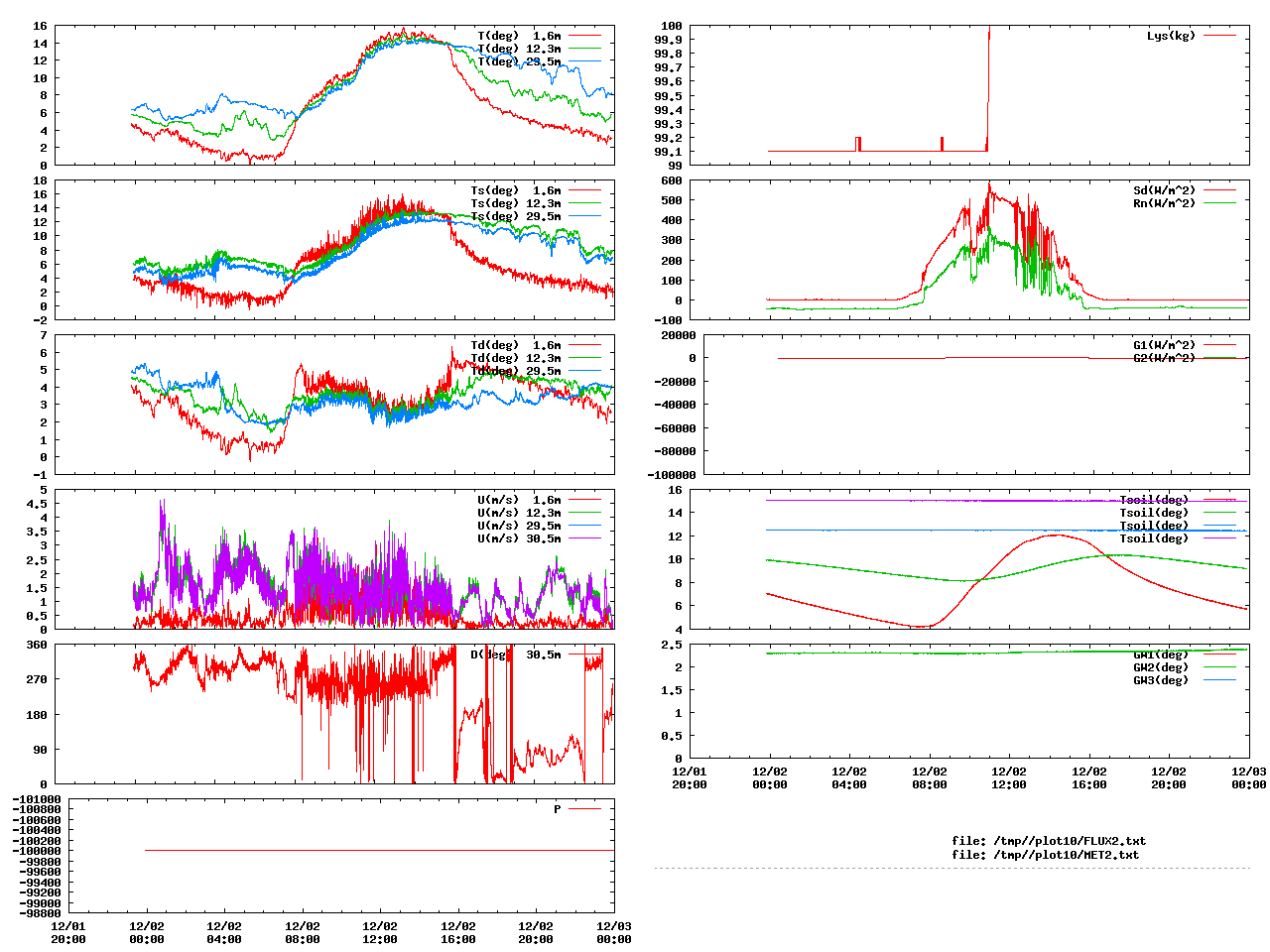Viewport: 1270px width, 952px height.
Task: Pick the "500" radiation axis value
Action: click(672, 200)
